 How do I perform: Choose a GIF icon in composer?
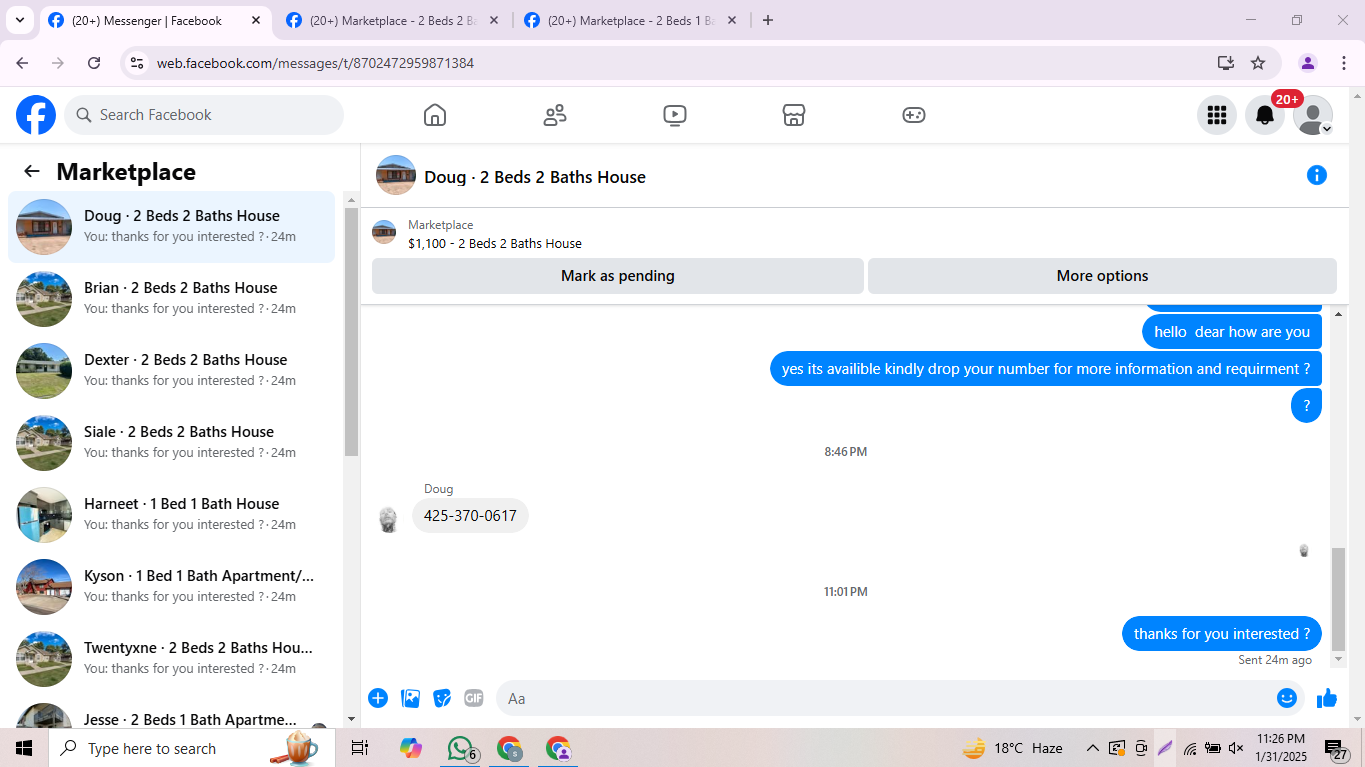tap(474, 698)
